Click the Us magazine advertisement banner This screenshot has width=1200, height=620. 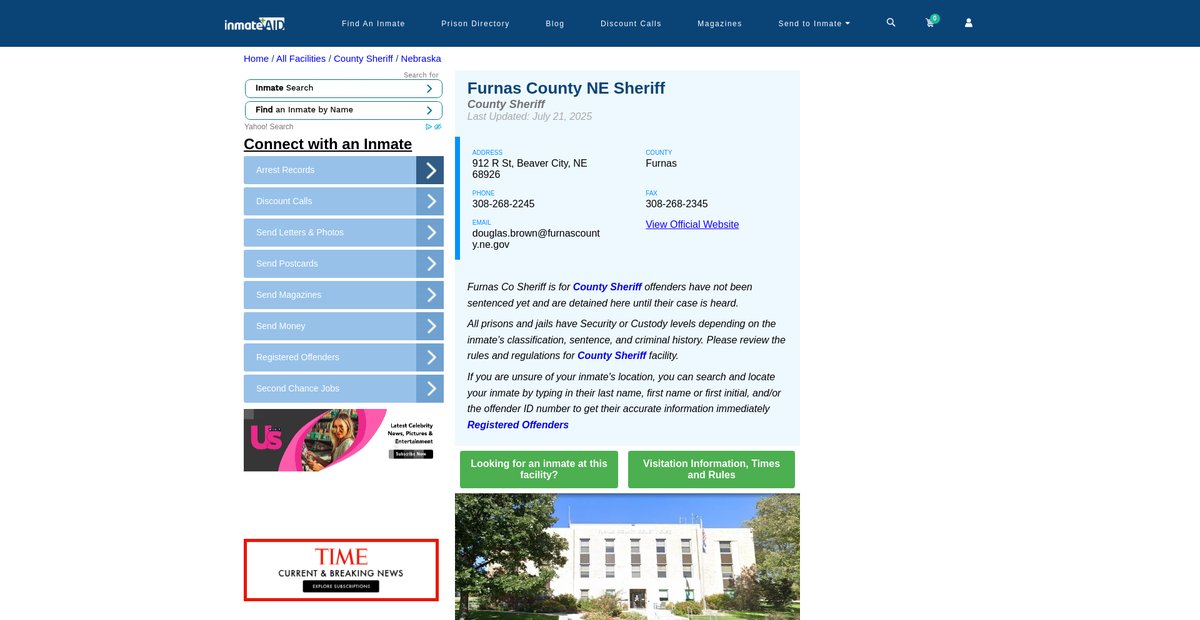tap(340, 440)
